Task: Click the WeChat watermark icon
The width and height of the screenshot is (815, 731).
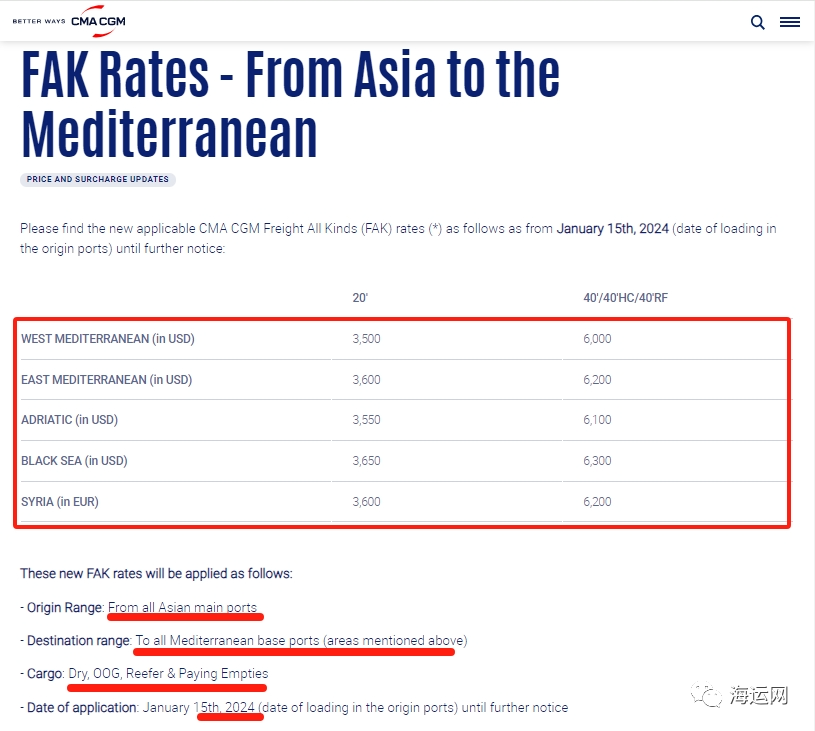Action: [x=706, y=695]
